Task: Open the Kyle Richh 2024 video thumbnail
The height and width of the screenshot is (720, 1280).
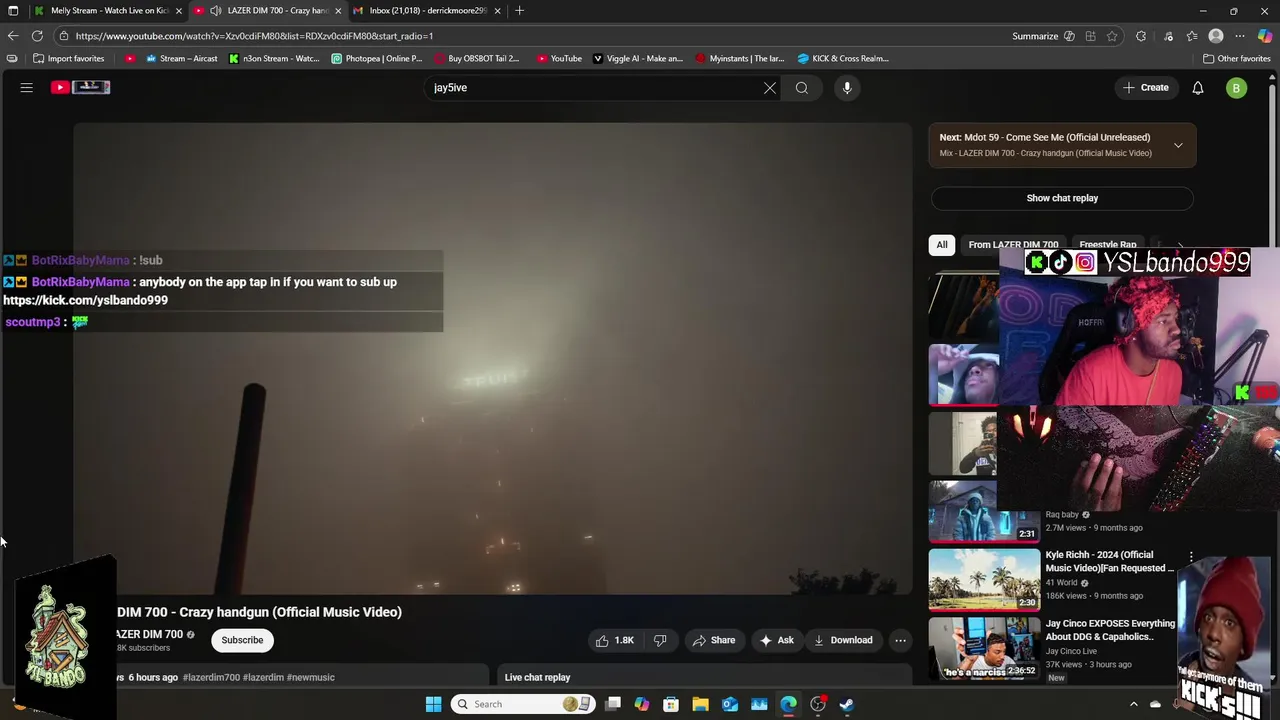Action: tap(984, 579)
